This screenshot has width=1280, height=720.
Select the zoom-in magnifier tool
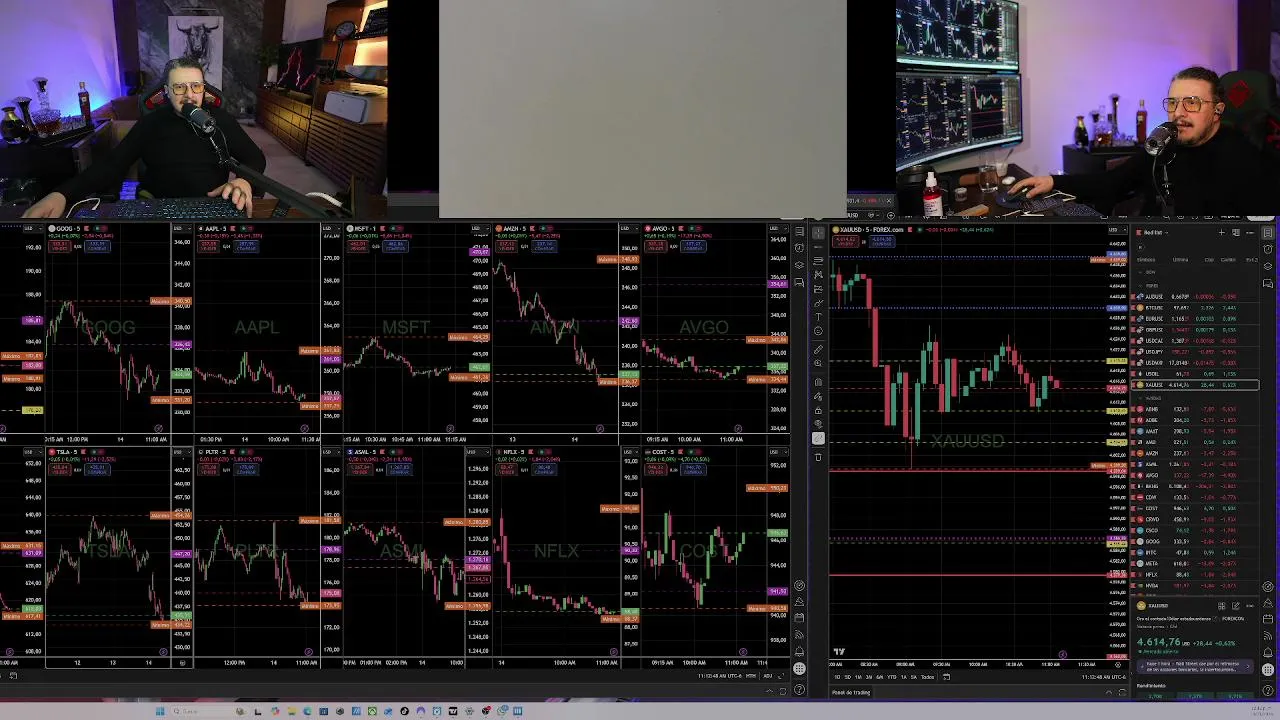click(x=818, y=363)
